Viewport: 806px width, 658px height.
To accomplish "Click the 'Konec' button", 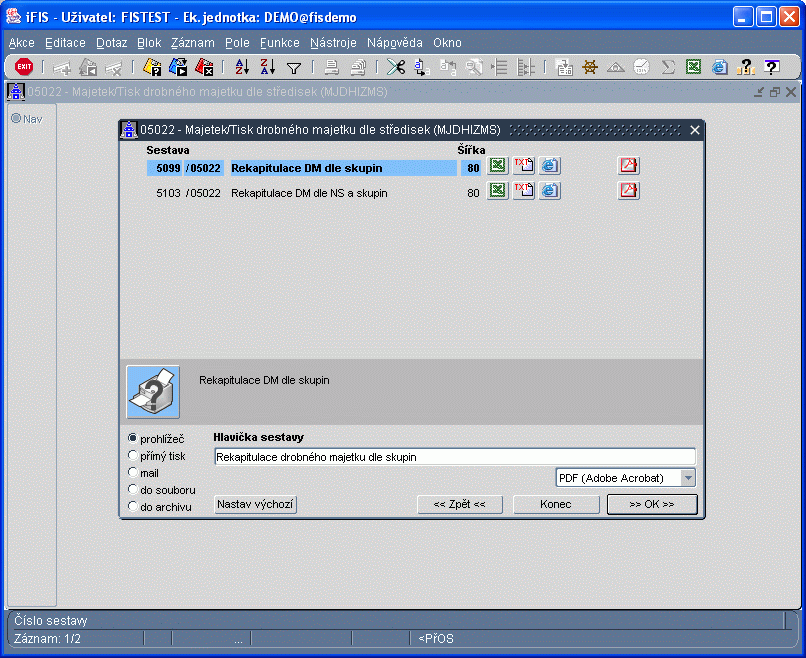I will pos(556,504).
